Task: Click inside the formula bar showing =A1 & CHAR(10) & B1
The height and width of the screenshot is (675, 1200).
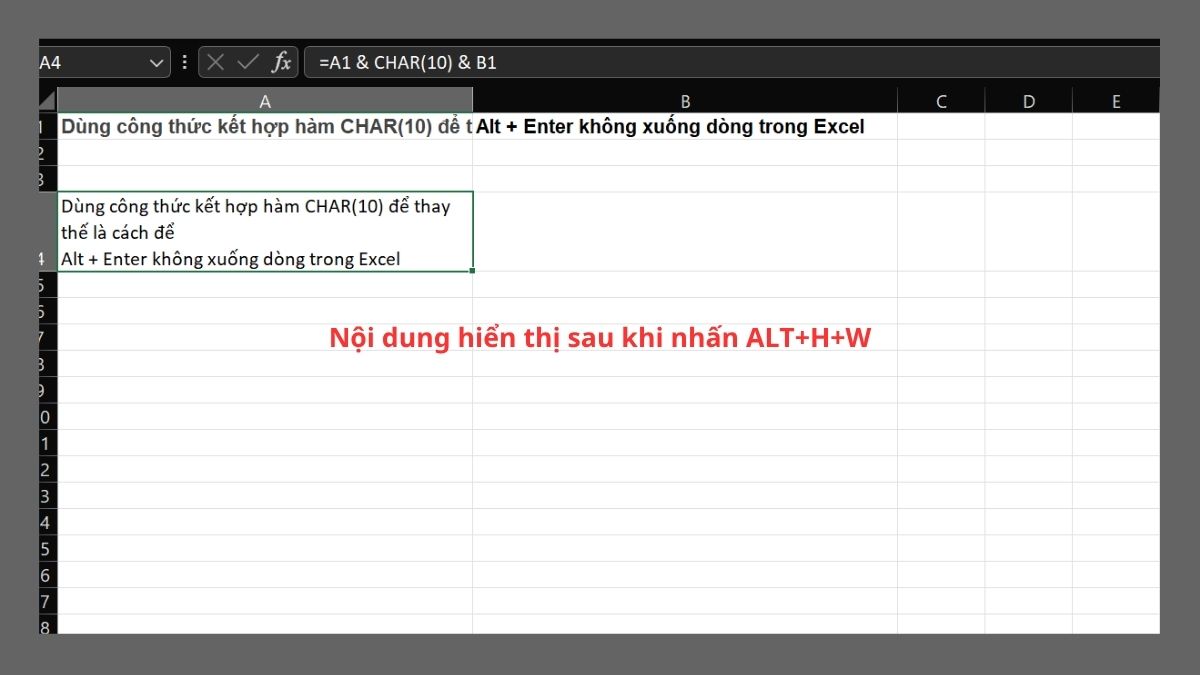Action: pos(500,62)
